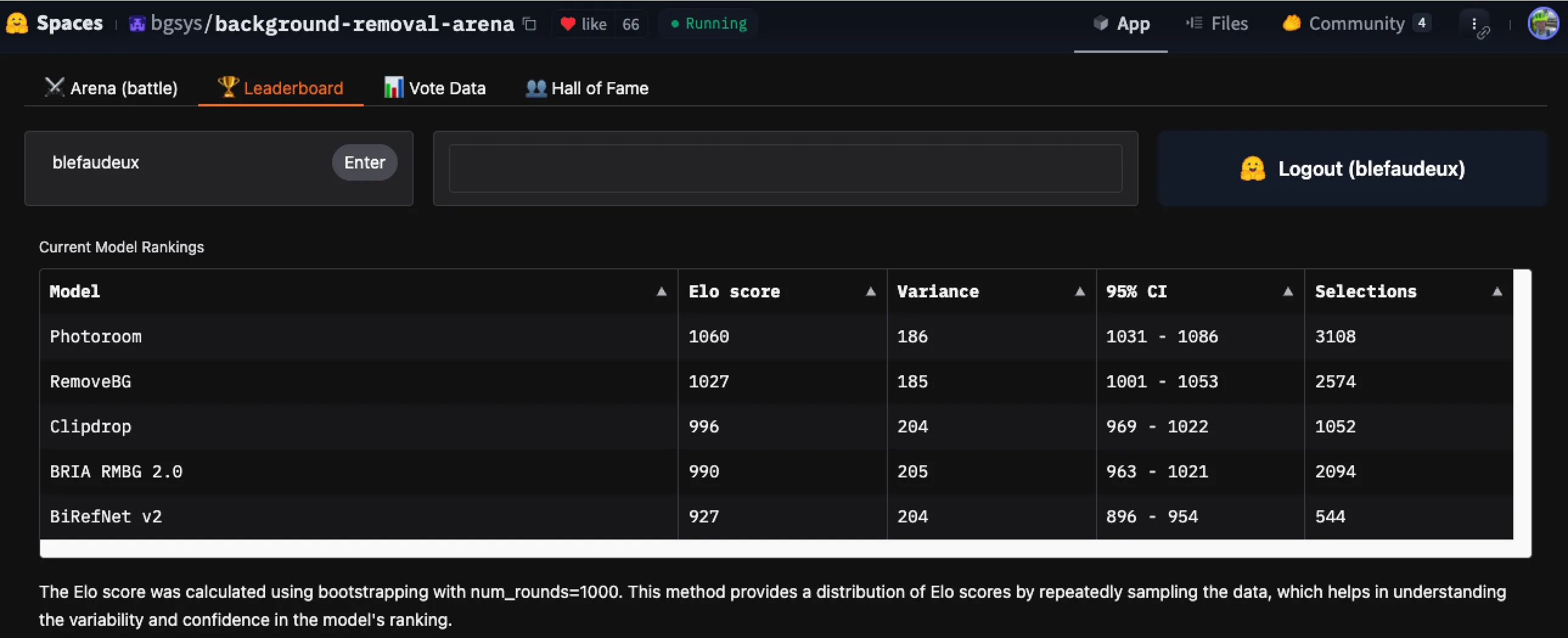
Task: Select the Leaderboard tab
Action: tap(280, 88)
